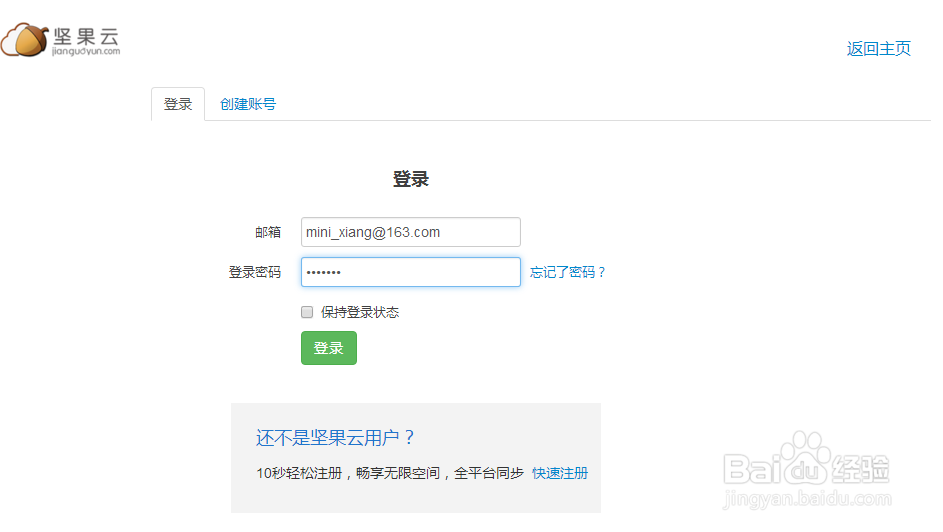Open the 返回主页 link
This screenshot has height=532, width=943.
point(878,49)
